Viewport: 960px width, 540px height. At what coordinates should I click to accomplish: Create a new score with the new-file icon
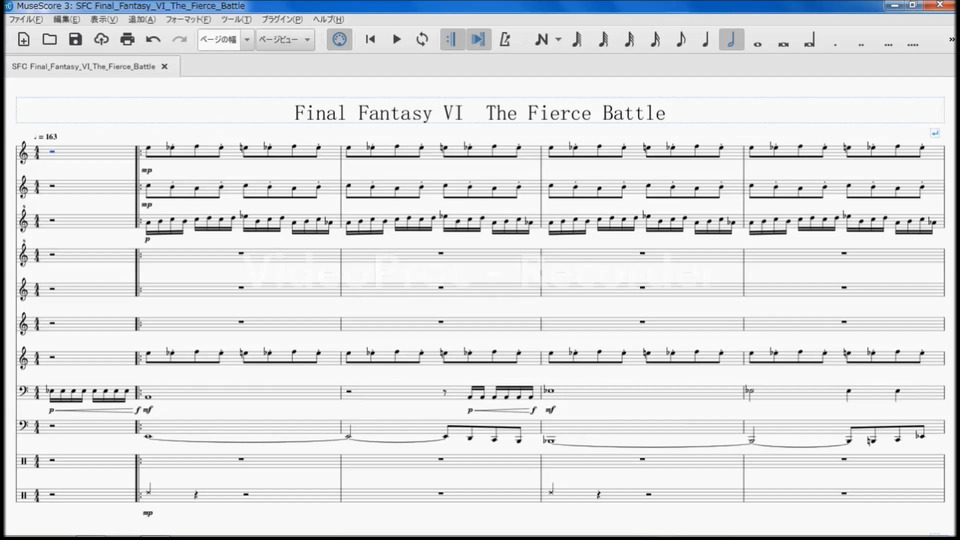tap(24, 40)
